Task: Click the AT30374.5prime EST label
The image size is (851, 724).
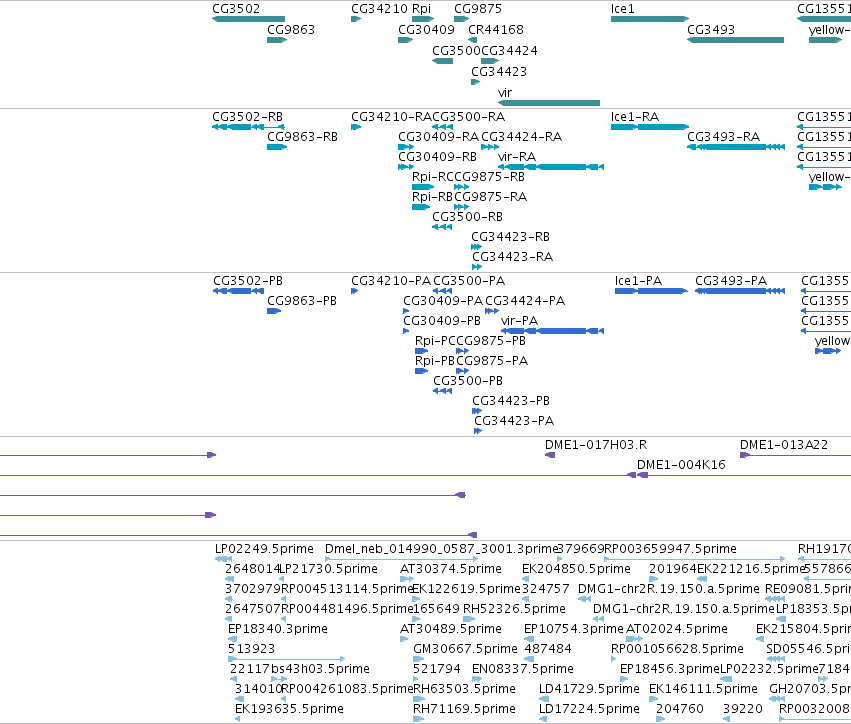Action: [451, 569]
